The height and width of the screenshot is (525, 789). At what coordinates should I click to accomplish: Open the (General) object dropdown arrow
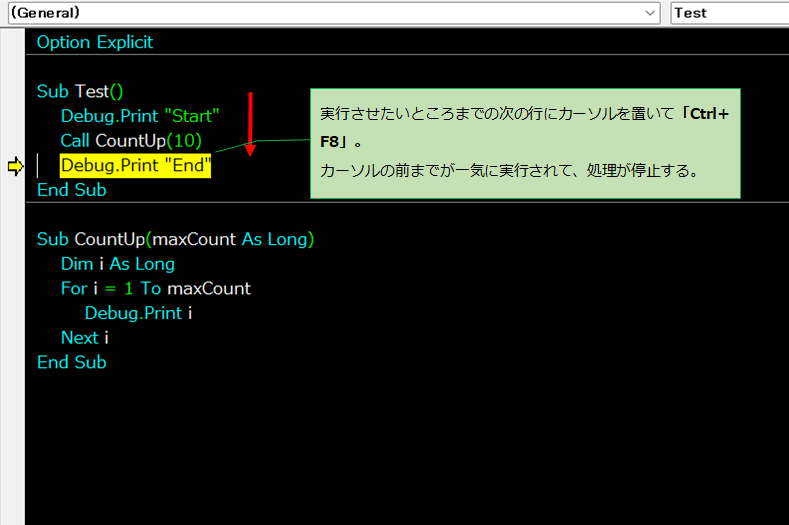pyautogui.click(x=650, y=13)
